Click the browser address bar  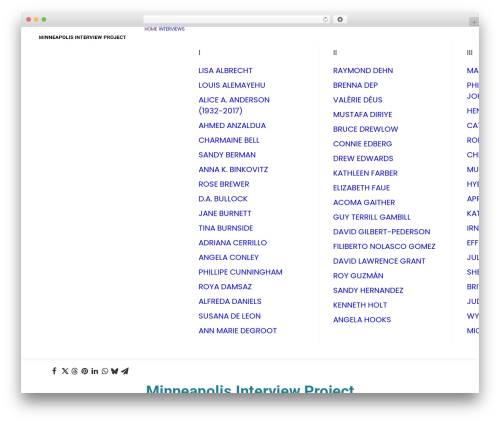pyautogui.click(x=237, y=20)
